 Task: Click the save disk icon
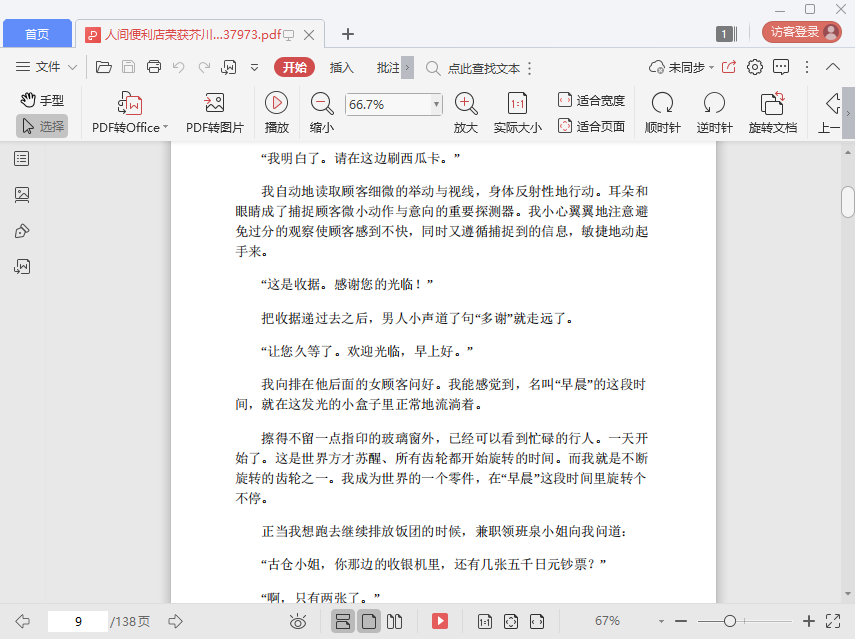[129, 67]
